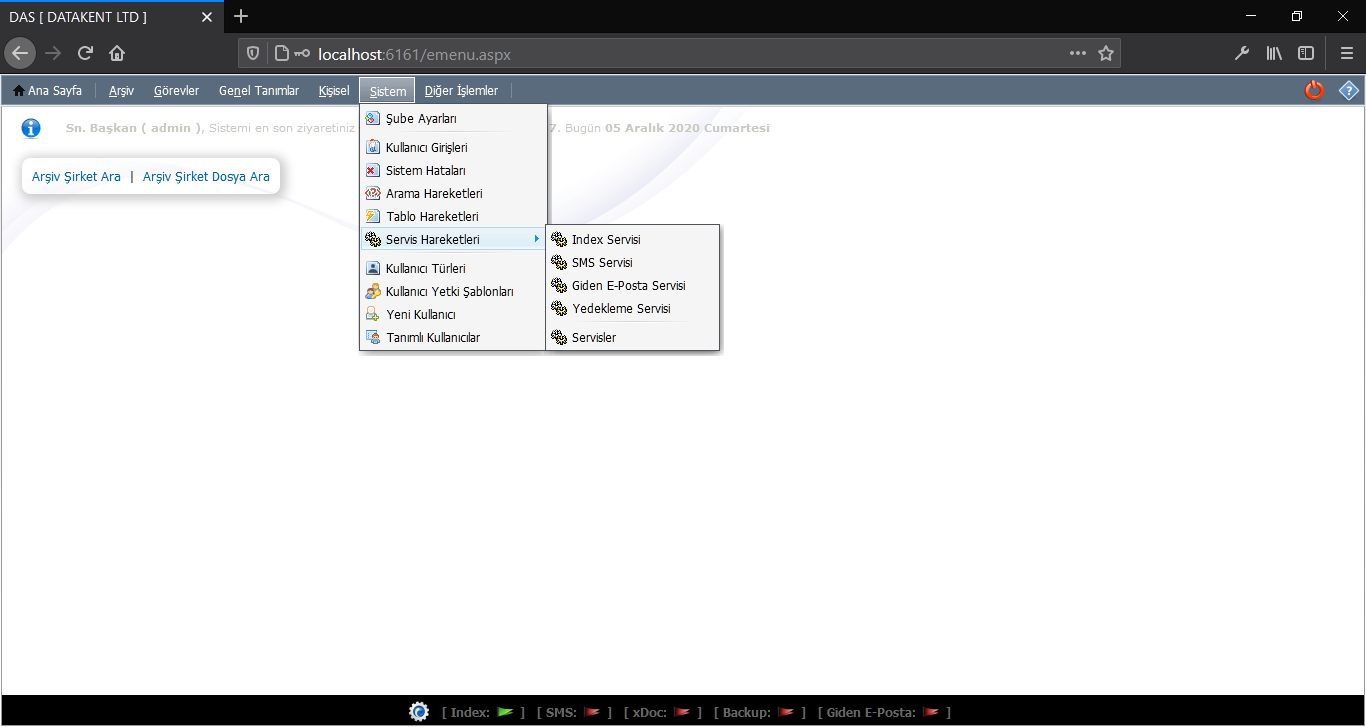Click the Giden E-Posta status flag

[930, 712]
